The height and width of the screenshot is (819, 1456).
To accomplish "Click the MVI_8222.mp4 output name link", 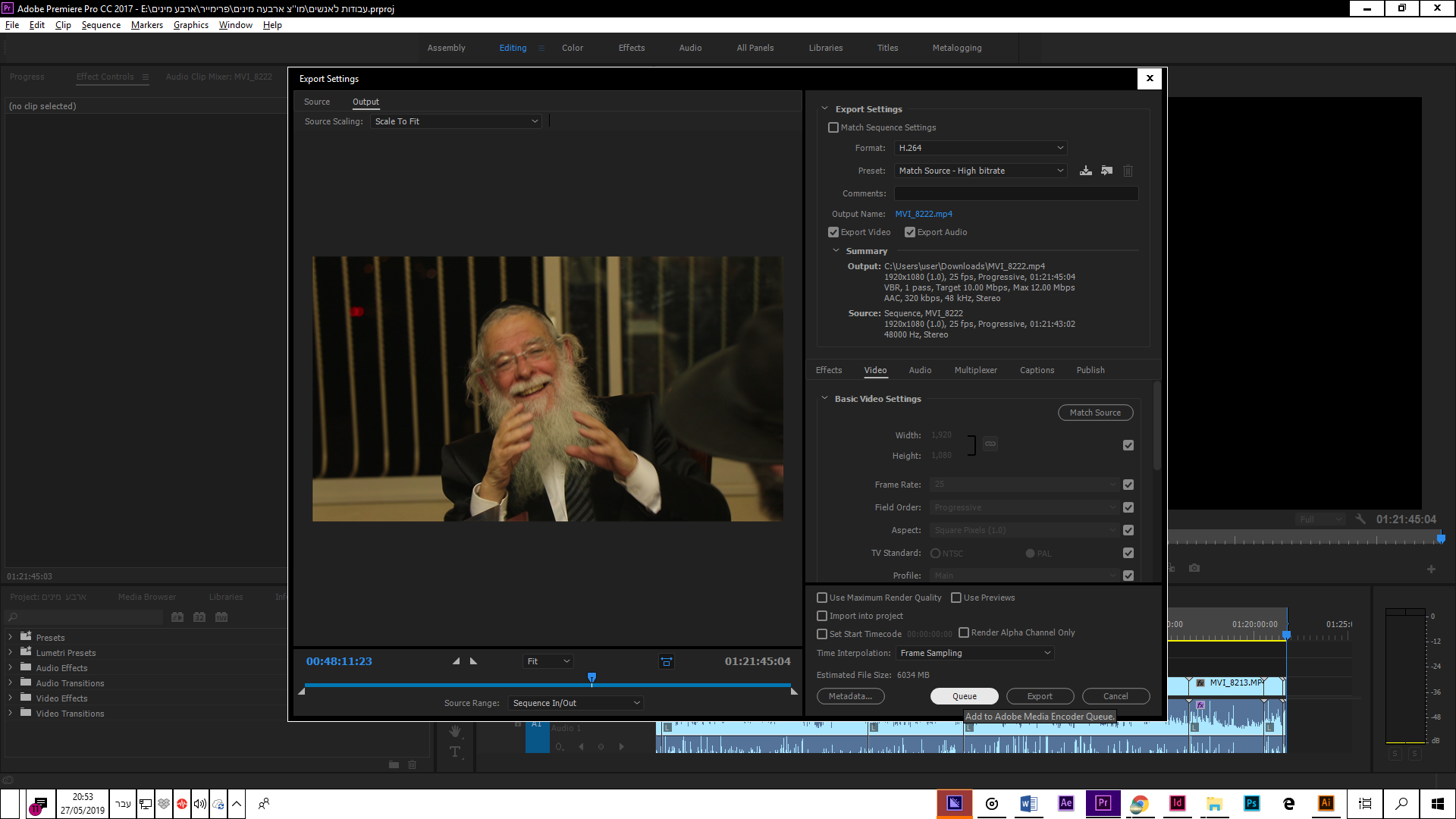I will pos(924,214).
